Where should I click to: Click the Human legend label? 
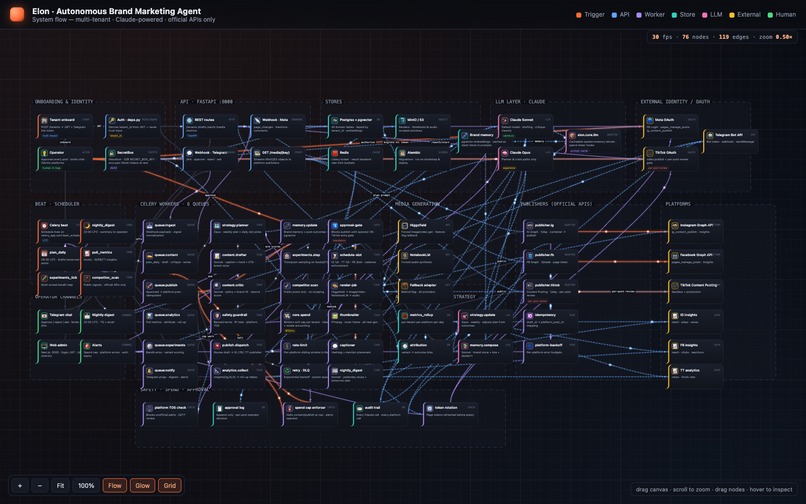[x=785, y=14]
